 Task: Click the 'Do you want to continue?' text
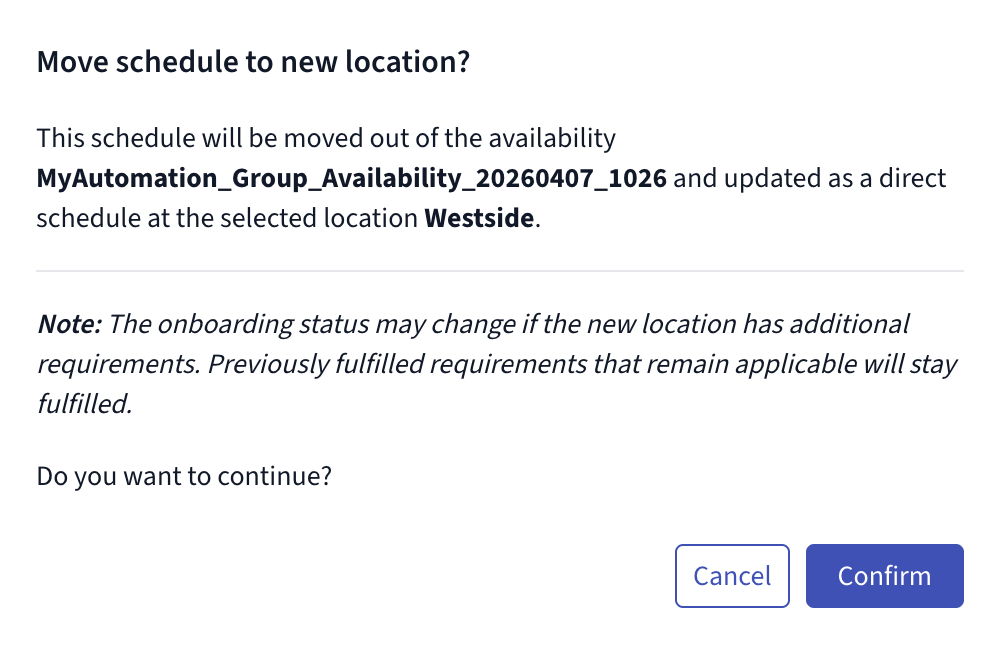coord(184,477)
